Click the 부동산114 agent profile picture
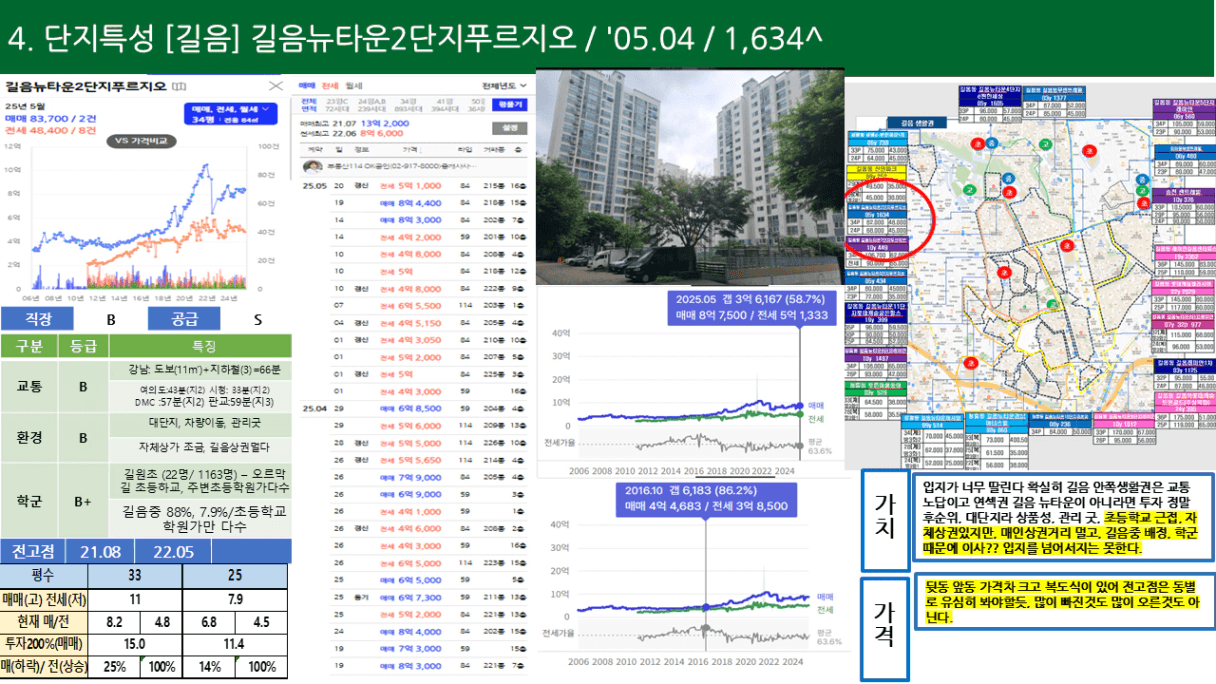 [x=312, y=166]
